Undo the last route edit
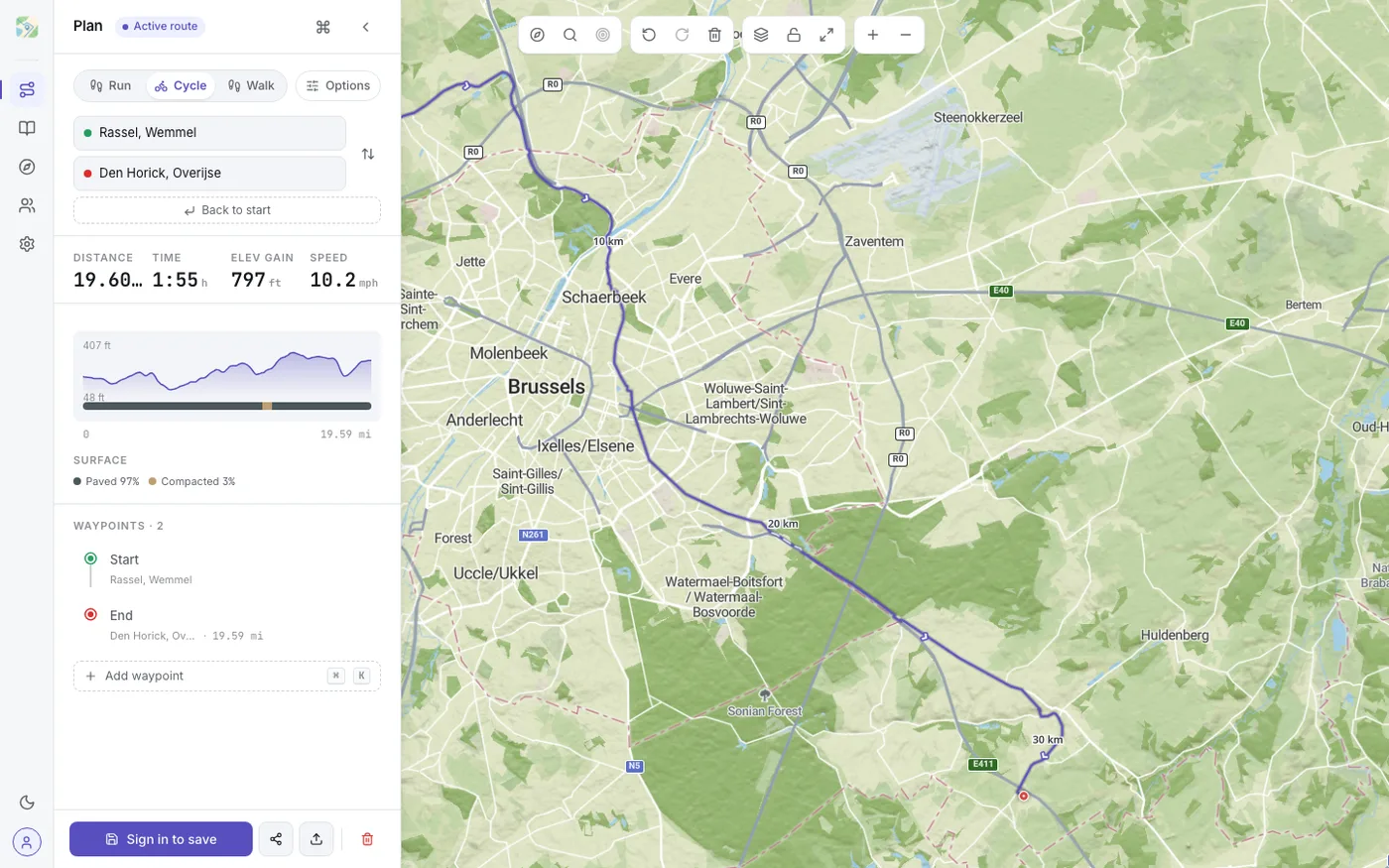Viewport: 1389px width, 868px height. coord(649,35)
